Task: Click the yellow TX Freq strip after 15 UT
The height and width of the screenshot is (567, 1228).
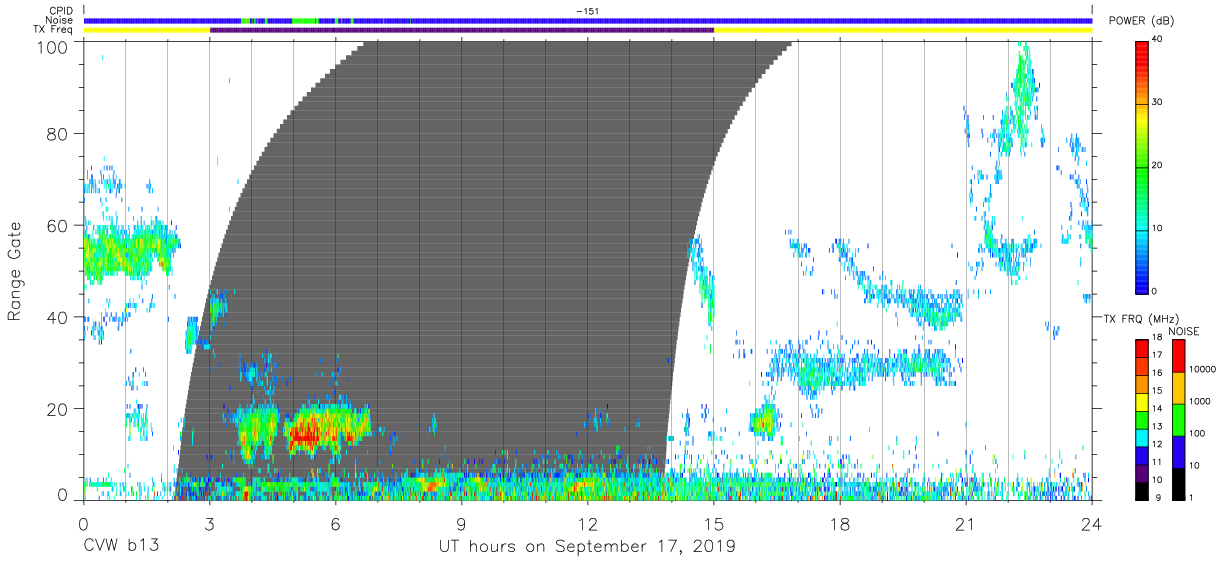Action: (x=903, y=30)
